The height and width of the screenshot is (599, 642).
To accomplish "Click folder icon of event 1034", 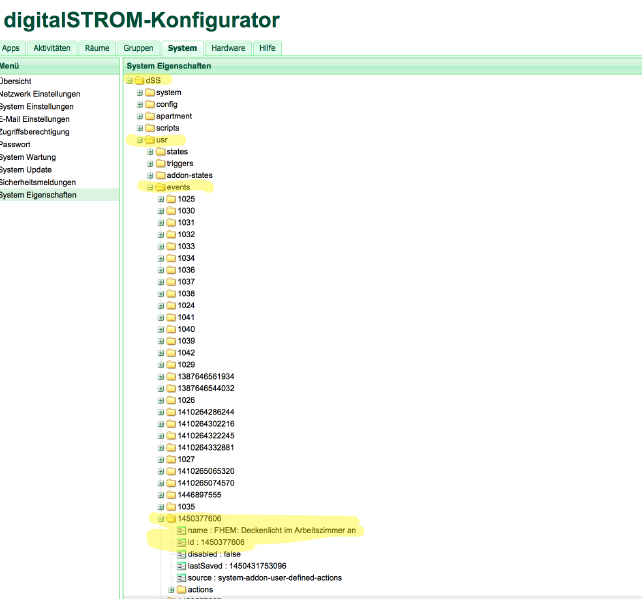I will (x=171, y=258).
